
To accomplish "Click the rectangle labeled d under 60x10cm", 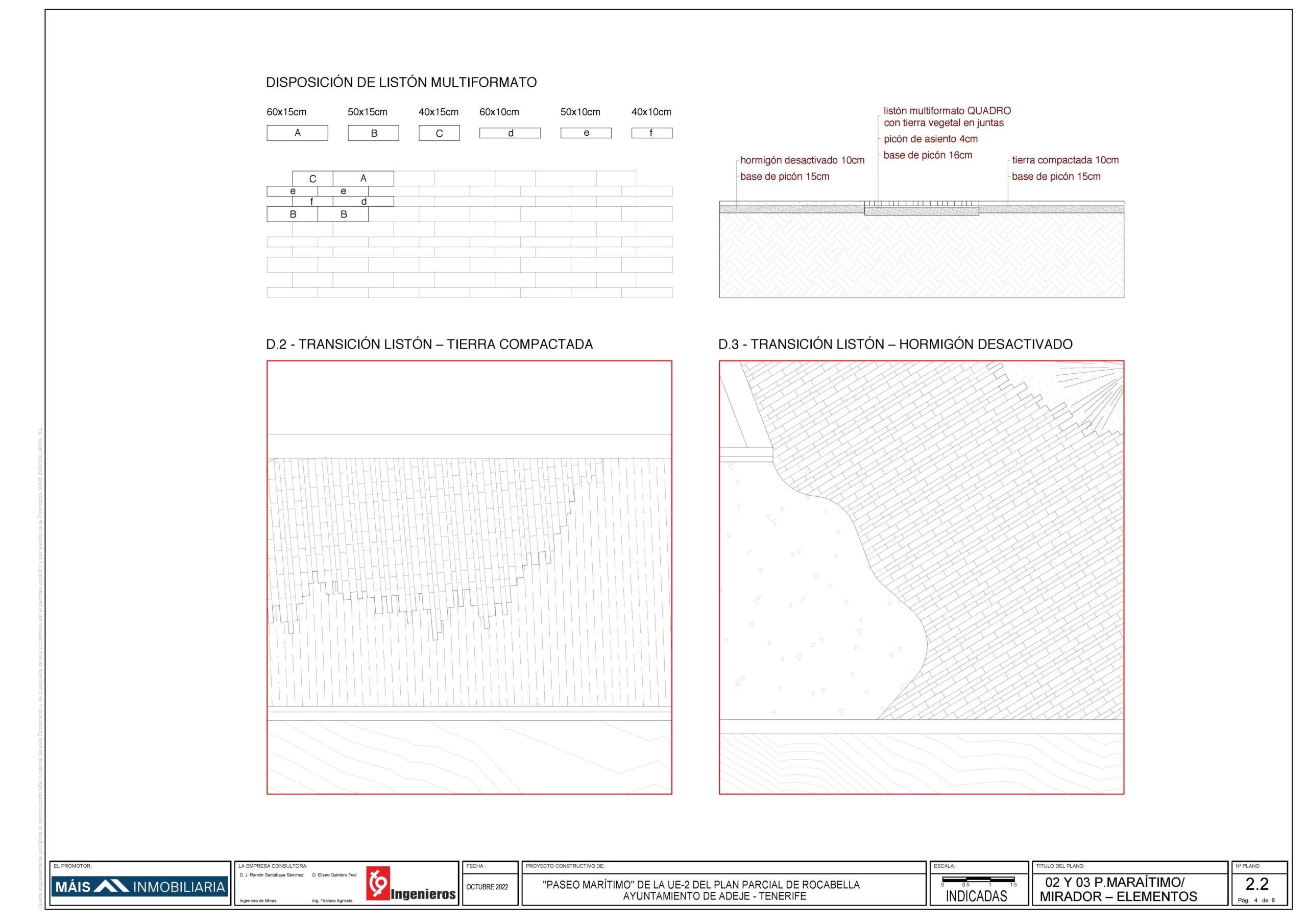I will pyautogui.click(x=510, y=133).
